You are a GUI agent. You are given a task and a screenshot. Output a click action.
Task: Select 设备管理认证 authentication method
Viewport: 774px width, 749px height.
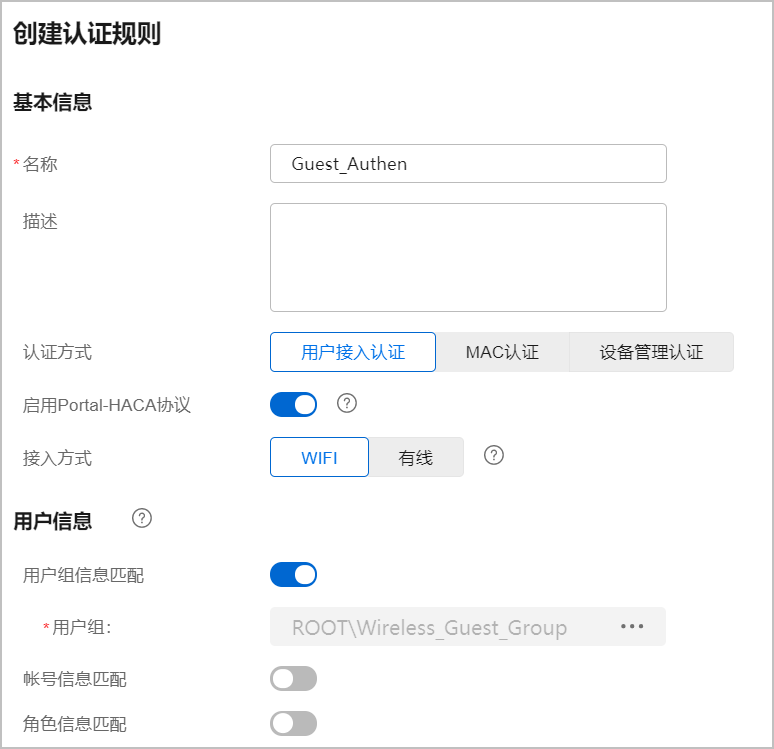[x=652, y=352]
